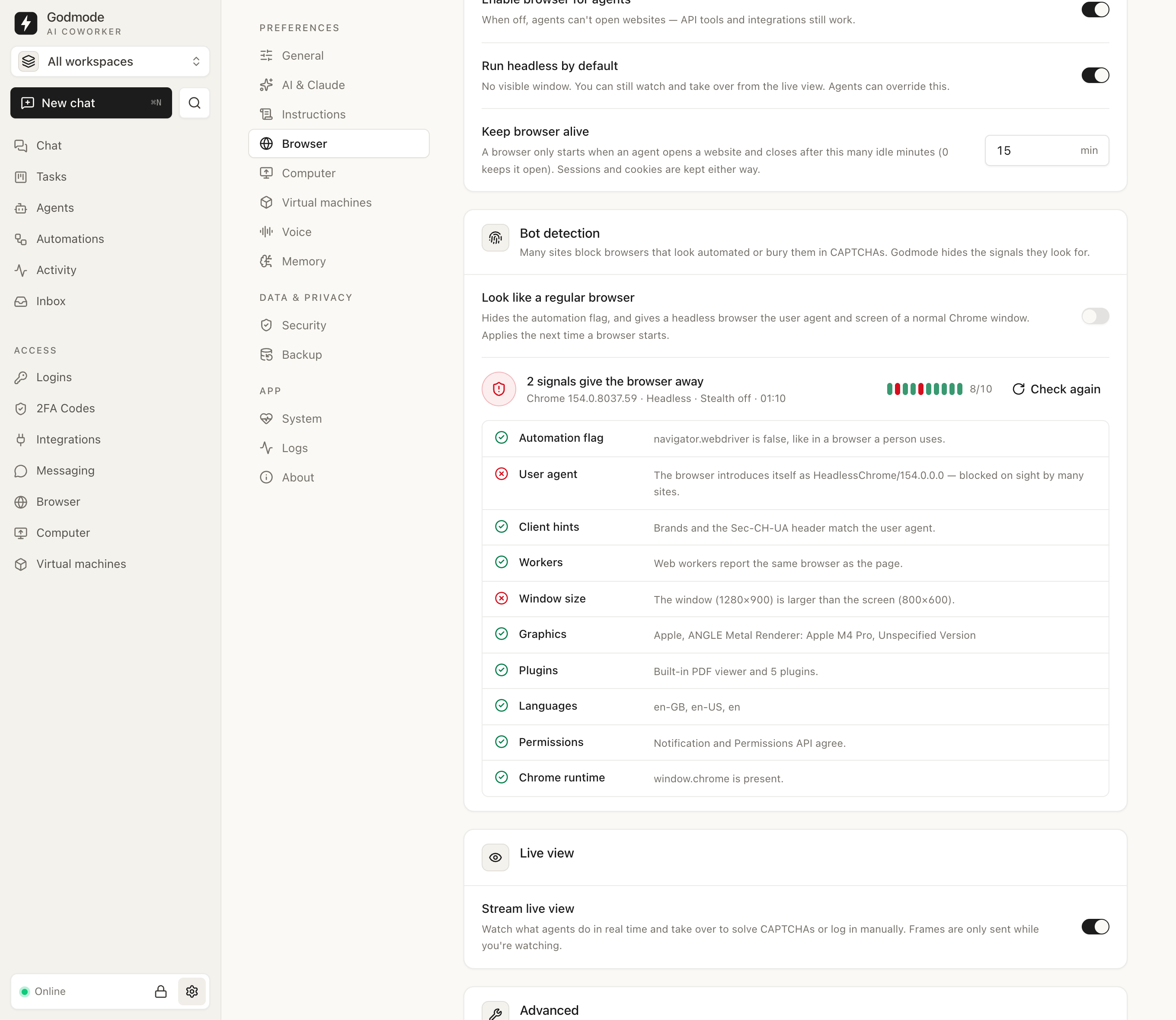Viewport: 1176px width, 1020px height.
Task: Click the Window size red X icon
Action: tap(501, 598)
